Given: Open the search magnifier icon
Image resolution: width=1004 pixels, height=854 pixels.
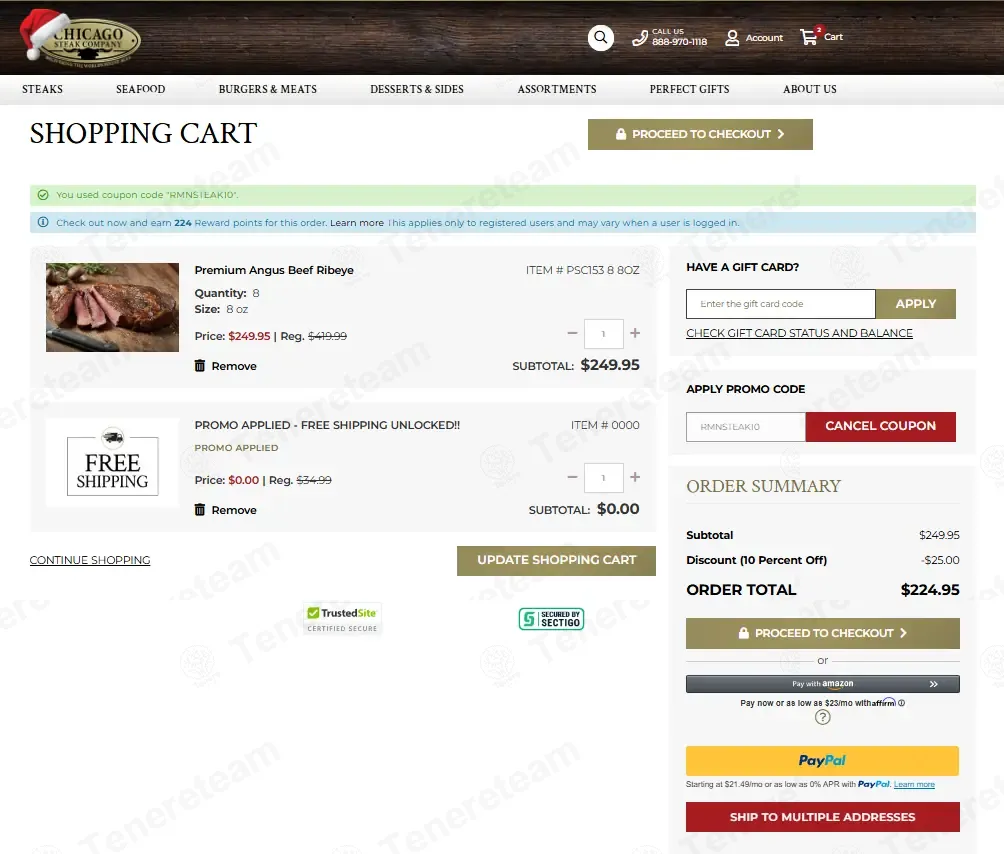Looking at the screenshot, I should [601, 38].
